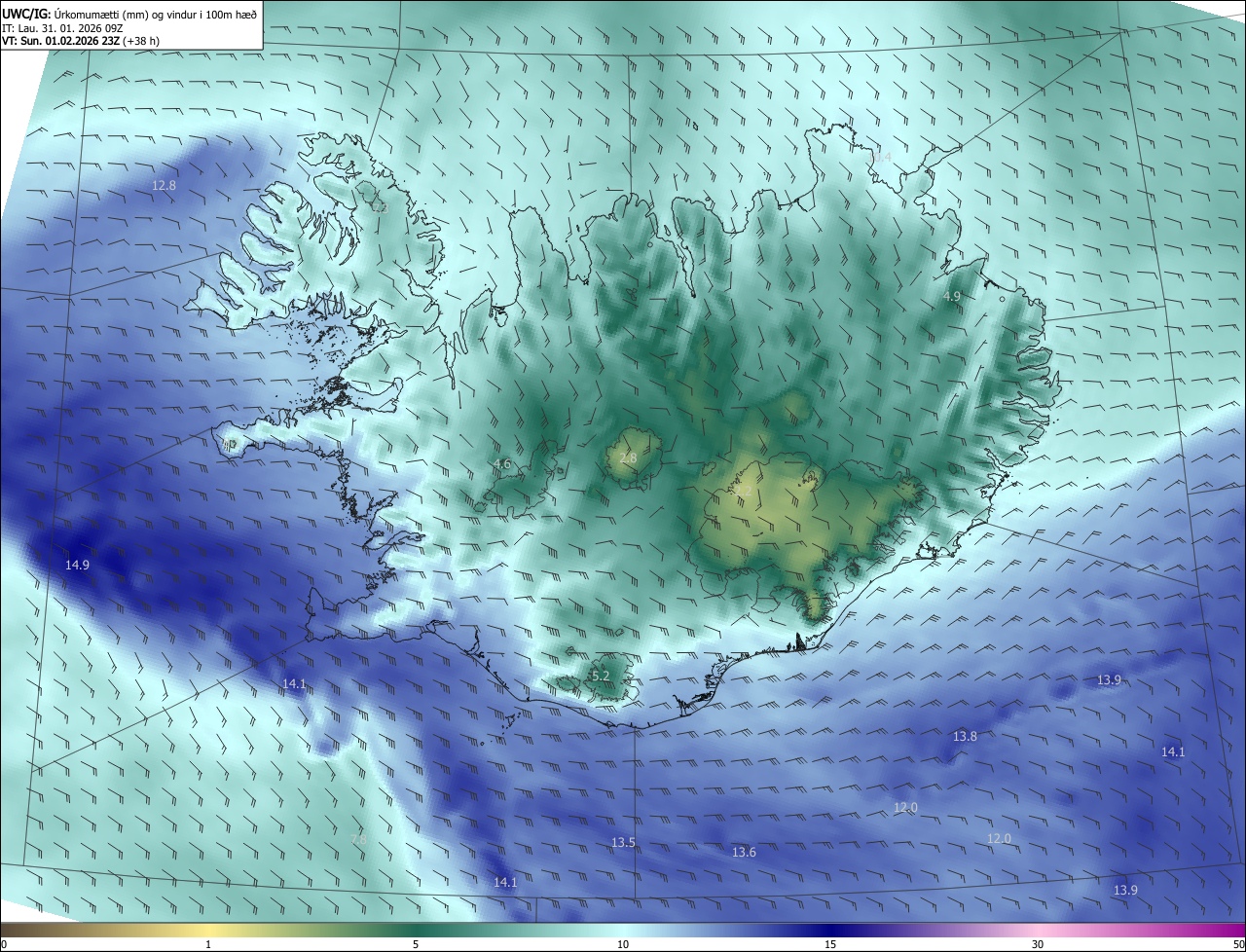Click the colorbar tick label "50"
Viewport: 1246px width, 952px height.
[x=1238, y=944]
